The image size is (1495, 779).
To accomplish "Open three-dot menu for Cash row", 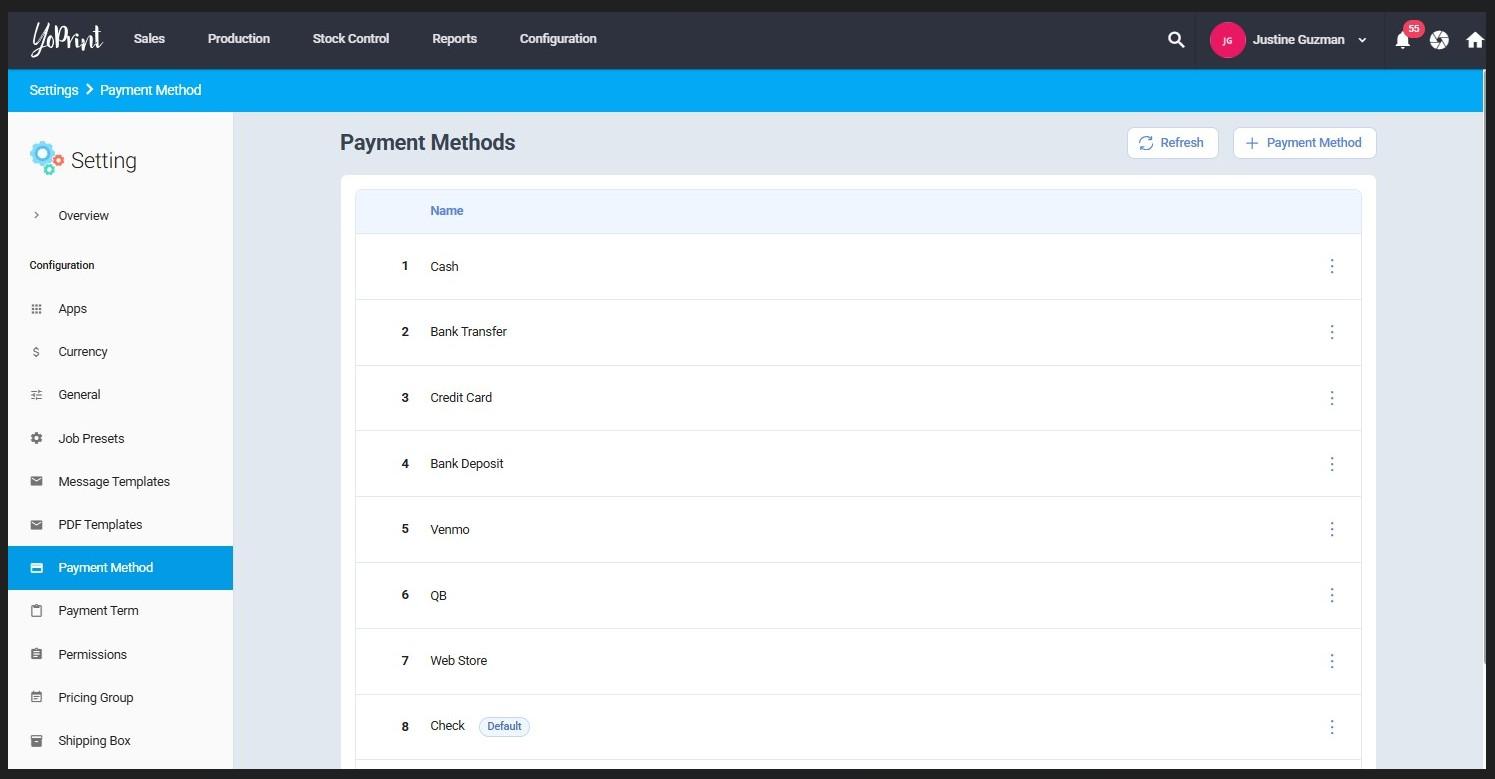I will point(1331,266).
